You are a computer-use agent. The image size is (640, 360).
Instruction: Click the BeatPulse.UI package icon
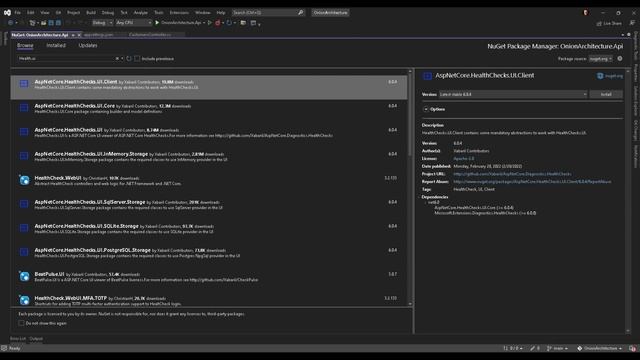[24, 276]
